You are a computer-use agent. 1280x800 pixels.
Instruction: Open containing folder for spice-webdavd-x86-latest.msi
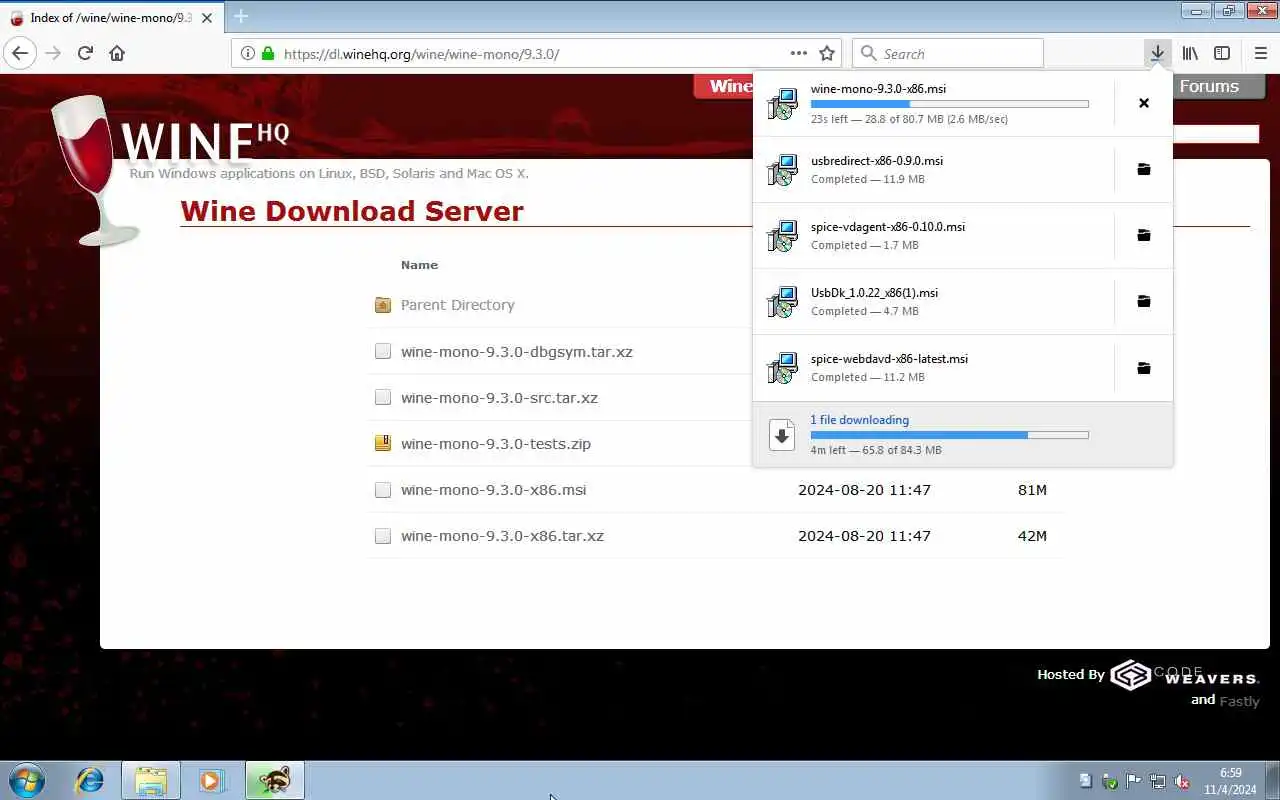1144,368
